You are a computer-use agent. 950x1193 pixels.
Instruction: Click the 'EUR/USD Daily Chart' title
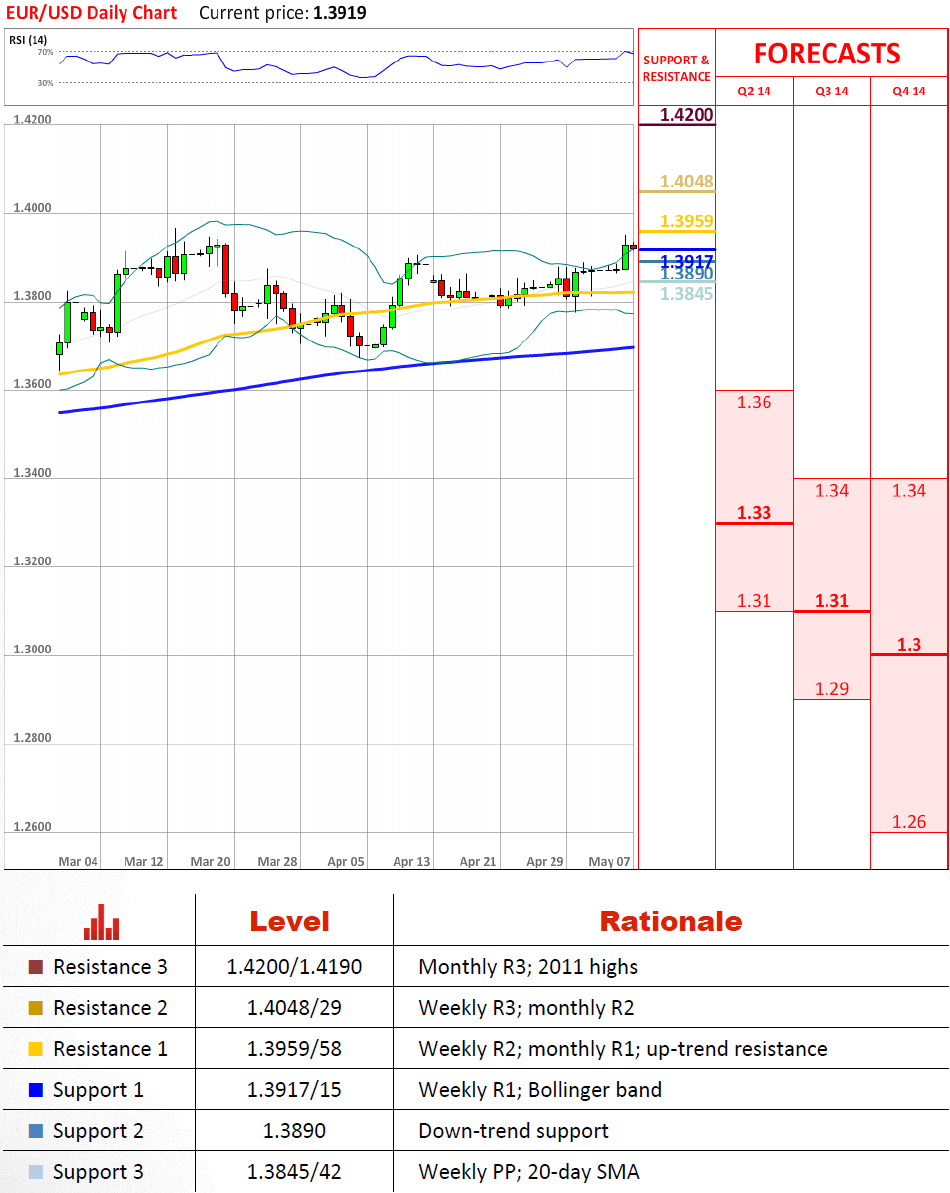coord(91,13)
